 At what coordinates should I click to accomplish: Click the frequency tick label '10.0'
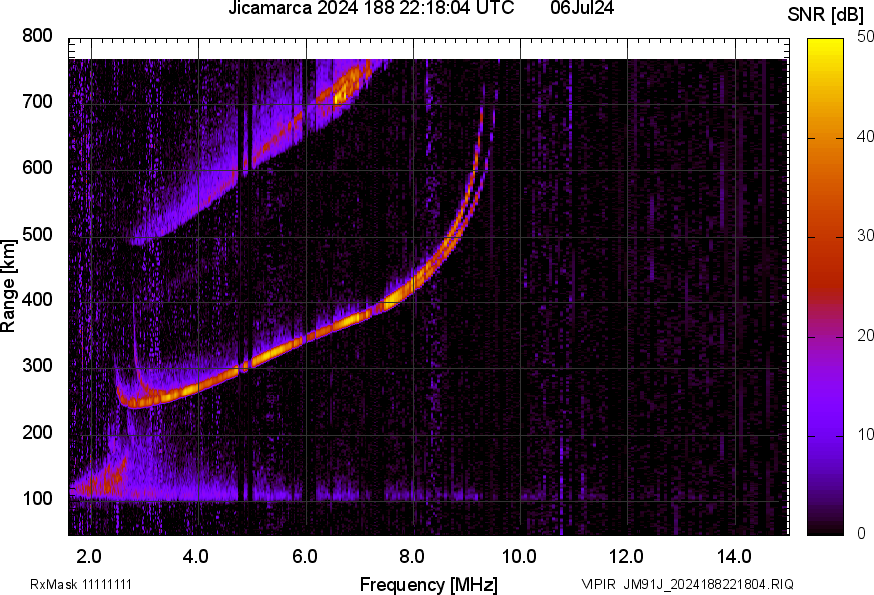(x=519, y=556)
